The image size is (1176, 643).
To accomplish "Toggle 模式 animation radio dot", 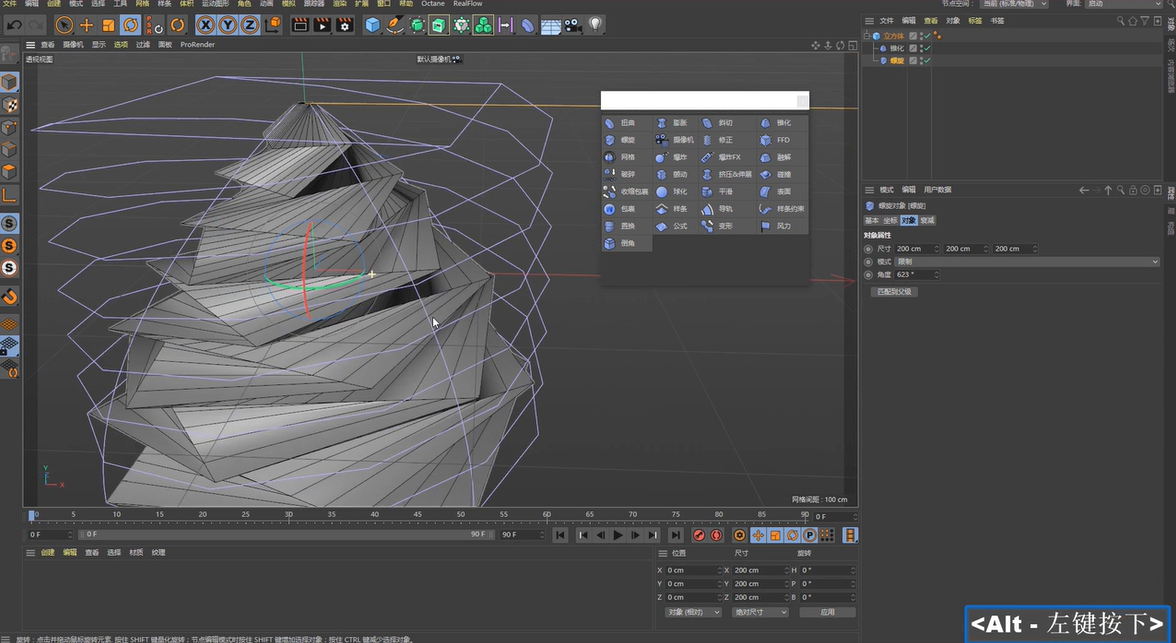I will (x=868, y=262).
